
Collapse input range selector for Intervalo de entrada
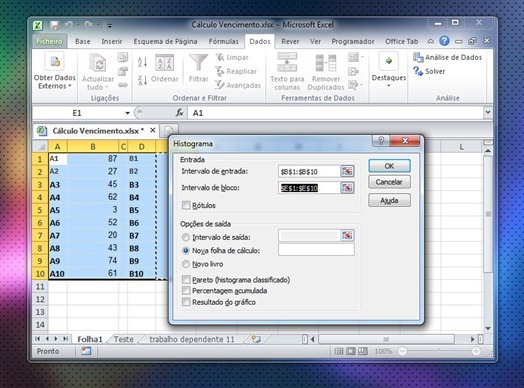[x=347, y=171]
